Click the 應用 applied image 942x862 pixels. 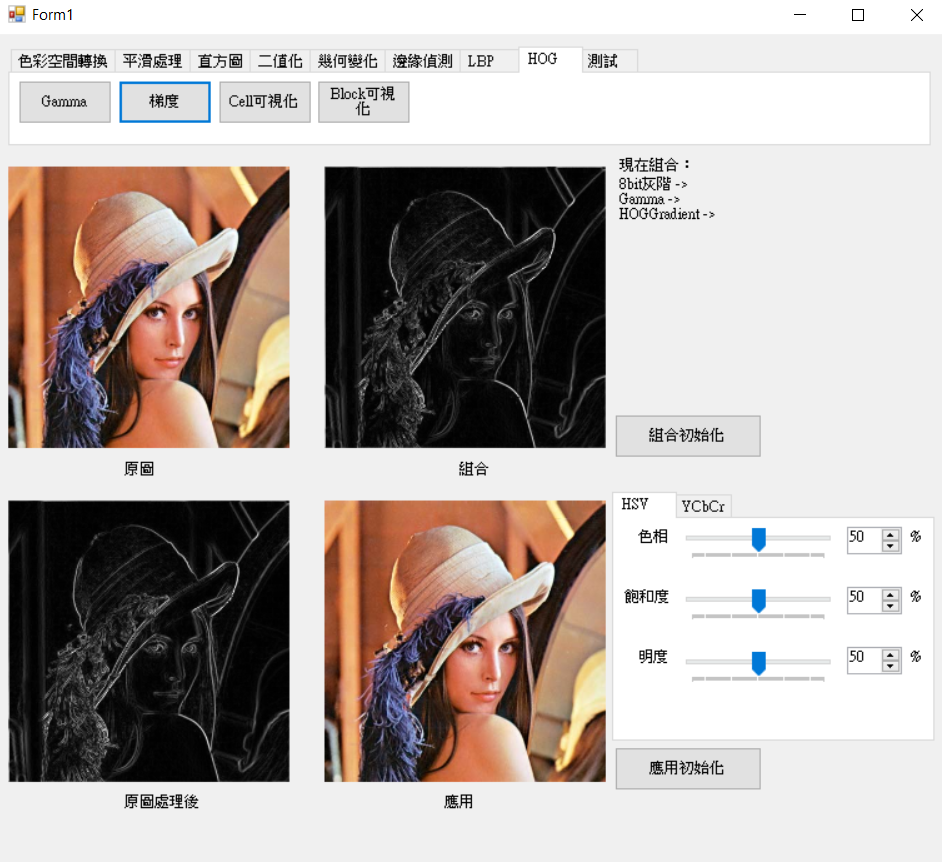(x=465, y=641)
